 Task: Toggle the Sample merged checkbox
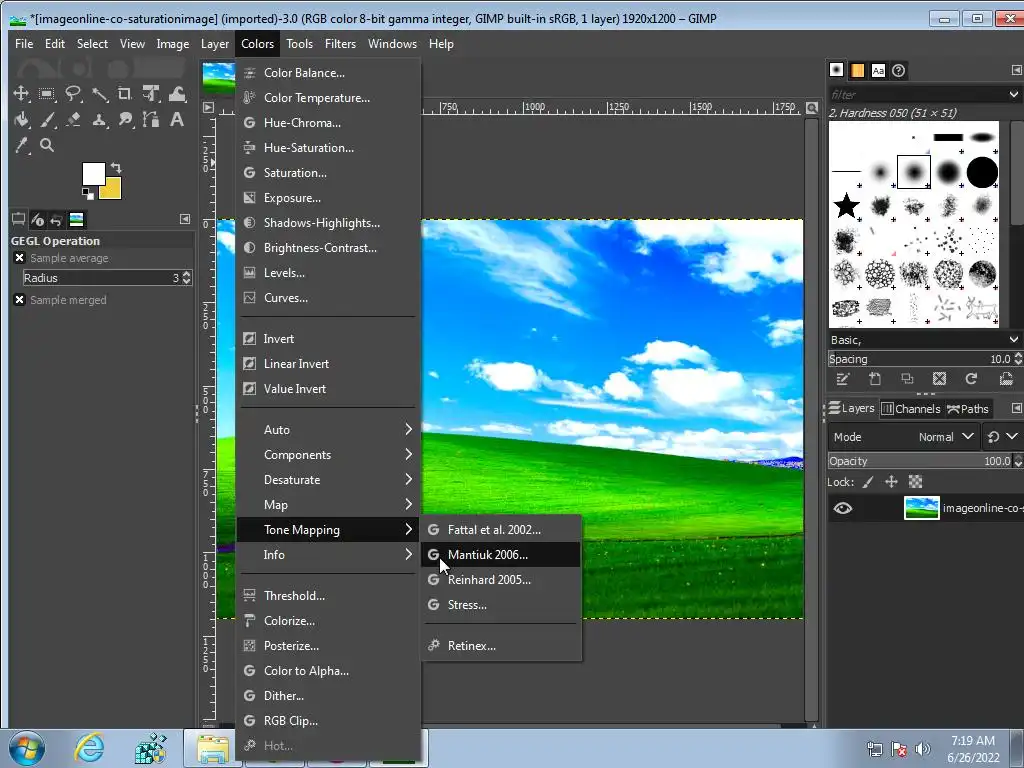[20, 300]
